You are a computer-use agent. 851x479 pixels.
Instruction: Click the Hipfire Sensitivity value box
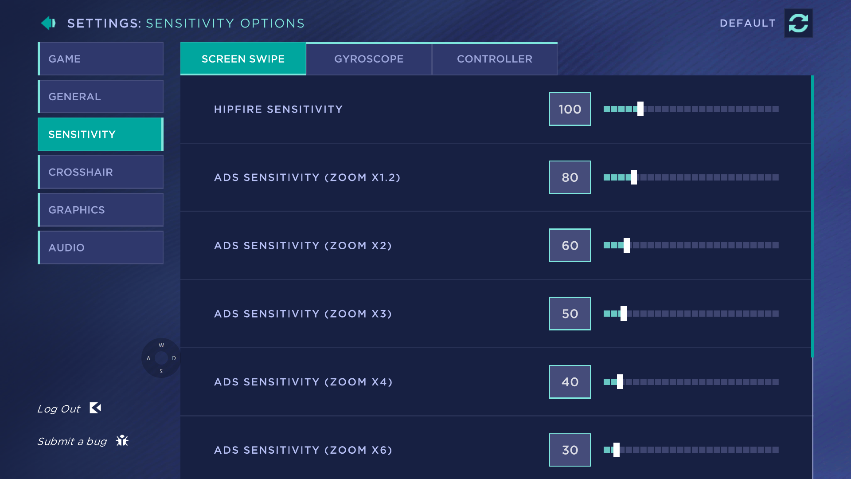(x=570, y=109)
